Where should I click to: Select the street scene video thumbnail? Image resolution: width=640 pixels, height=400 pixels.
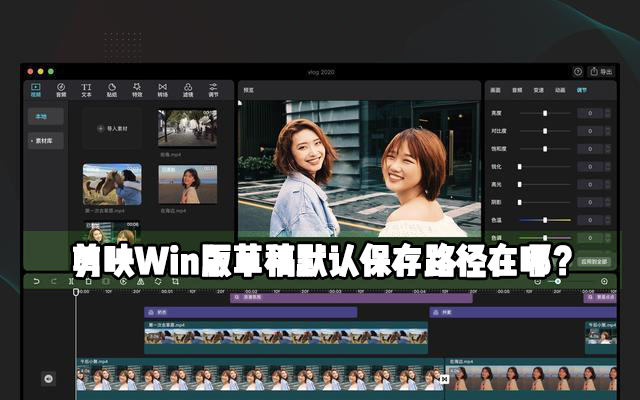coord(188,127)
